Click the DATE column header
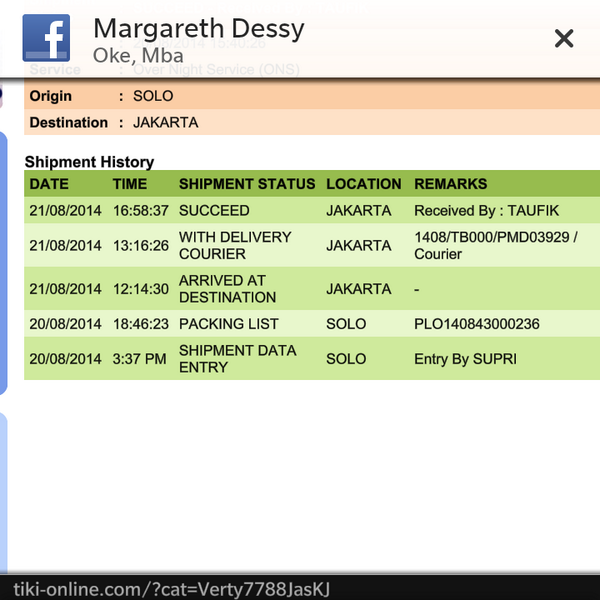This screenshot has width=600, height=600. 49,184
